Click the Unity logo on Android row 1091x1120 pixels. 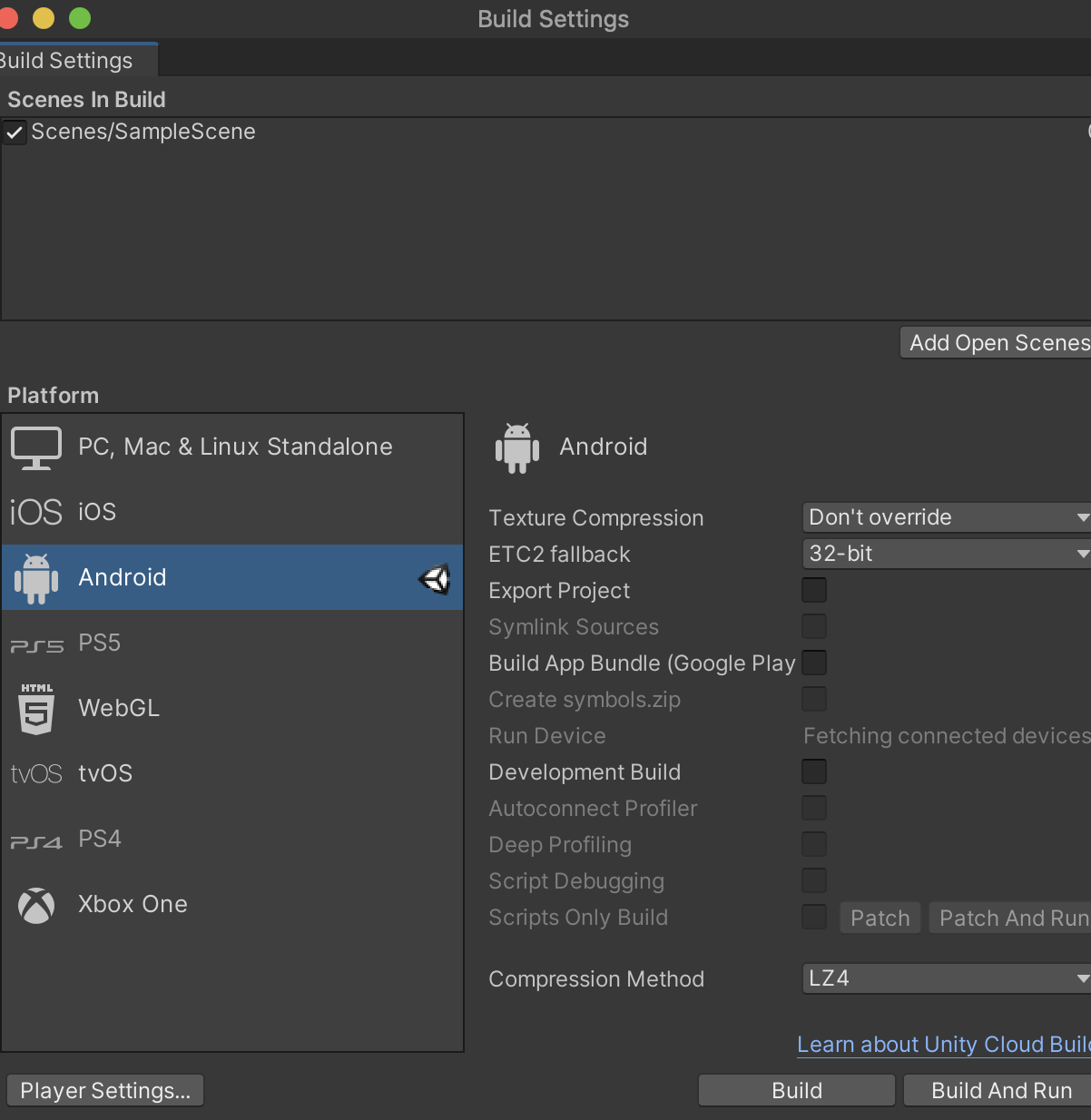coord(435,579)
